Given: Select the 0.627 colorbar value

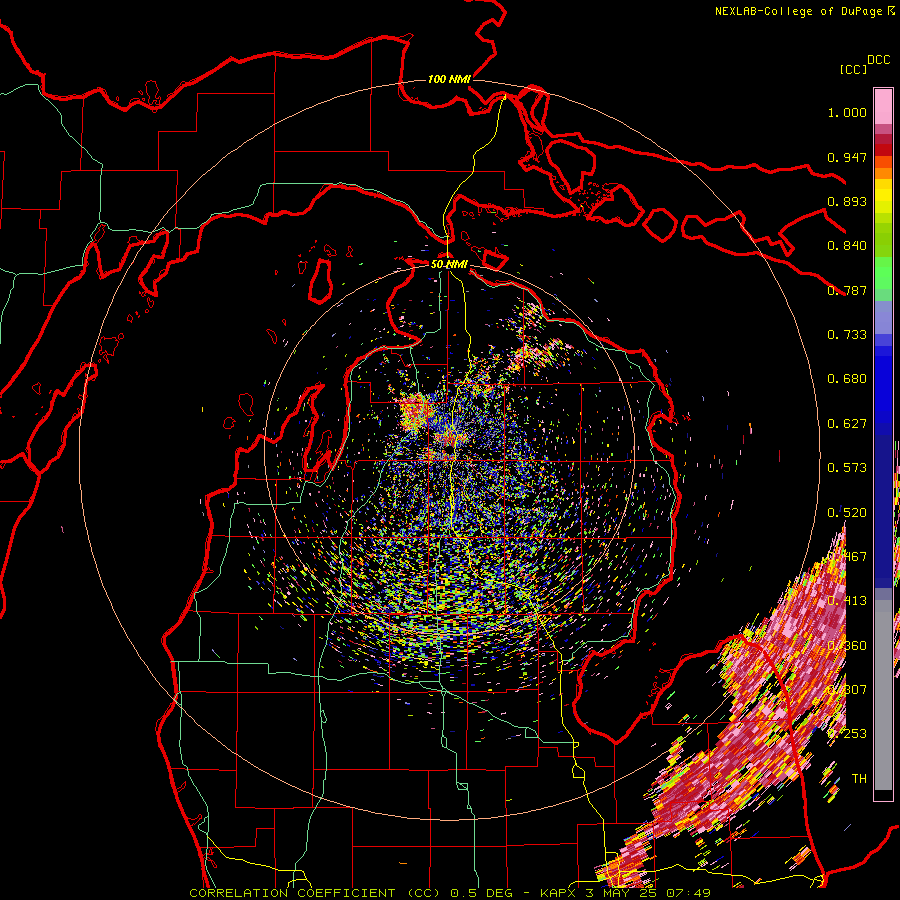Looking at the screenshot, I should [847, 424].
